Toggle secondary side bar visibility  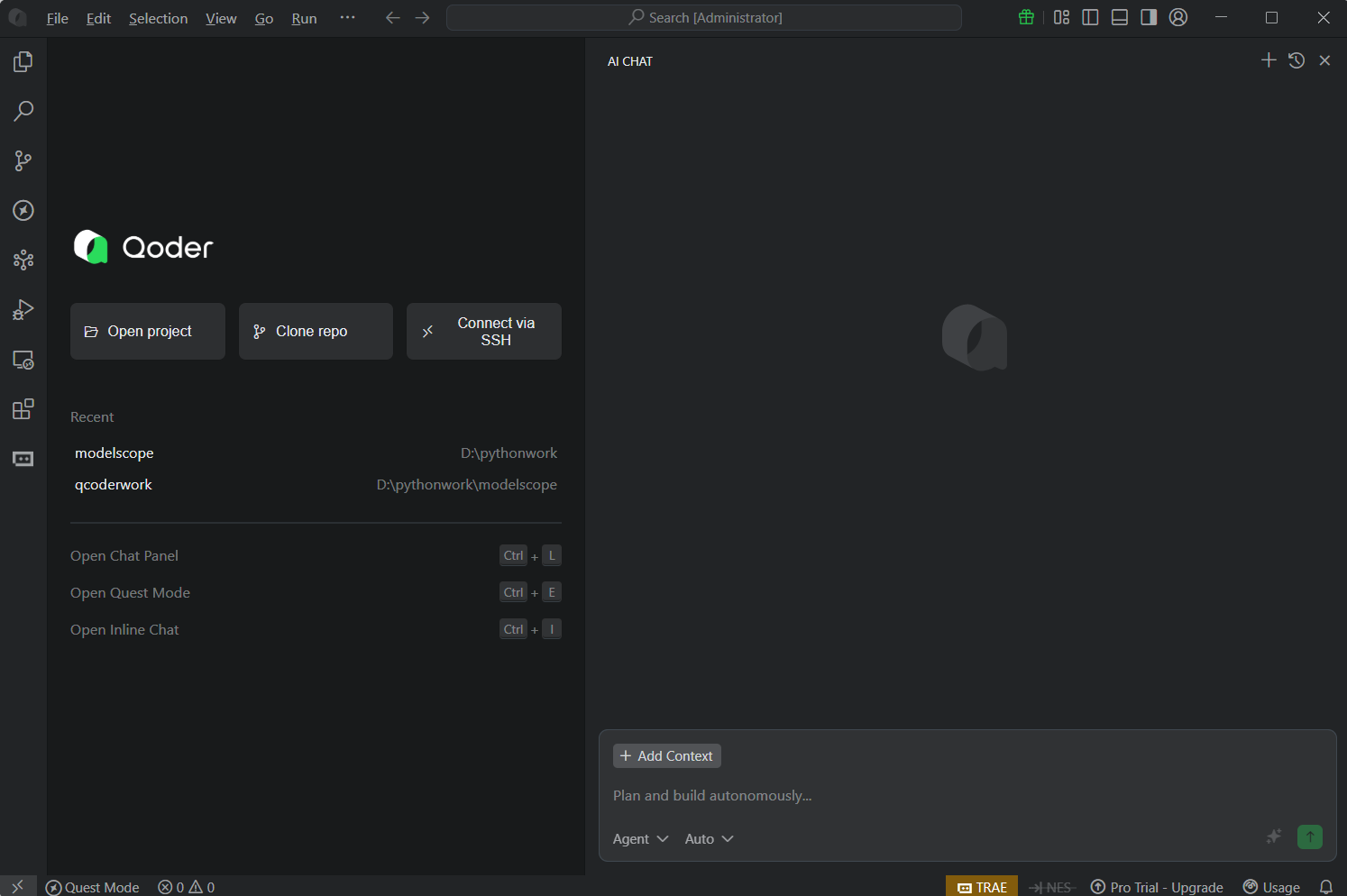(x=1149, y=17)
